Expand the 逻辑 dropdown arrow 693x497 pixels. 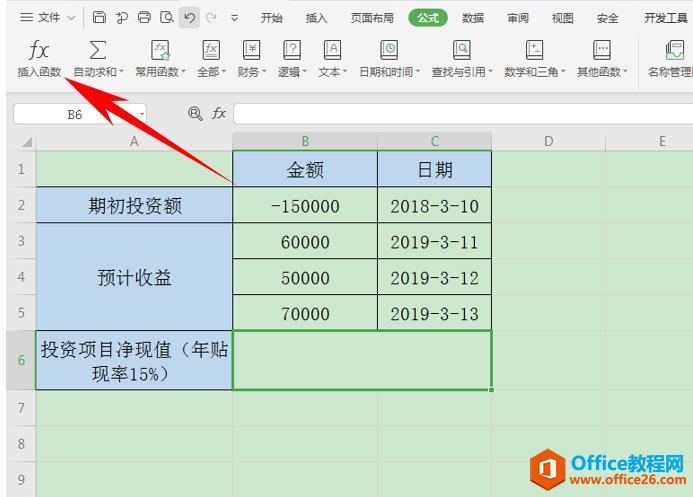pos(305,72)
